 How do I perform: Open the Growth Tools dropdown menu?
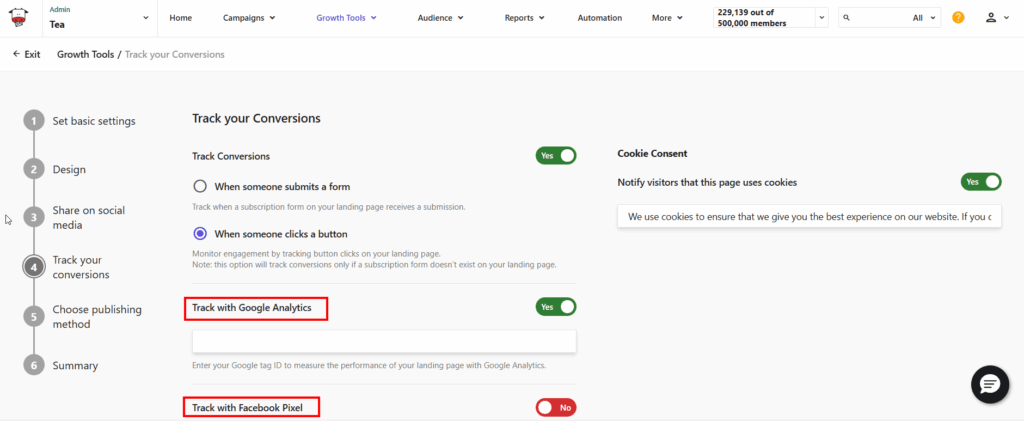coord(346,18)
